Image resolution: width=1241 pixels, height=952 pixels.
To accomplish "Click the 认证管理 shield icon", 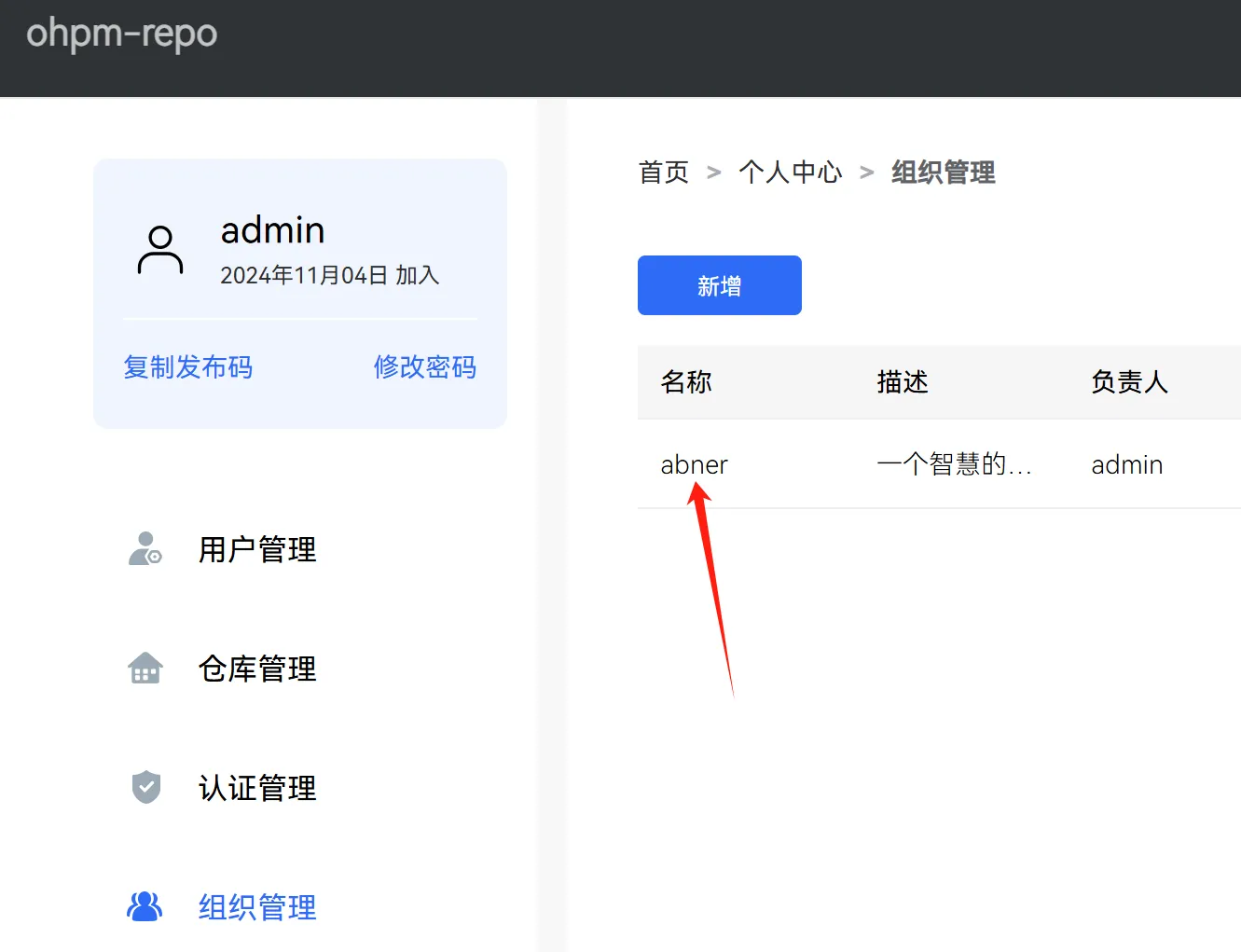I will pyautogui.click(x=145, y=787).
